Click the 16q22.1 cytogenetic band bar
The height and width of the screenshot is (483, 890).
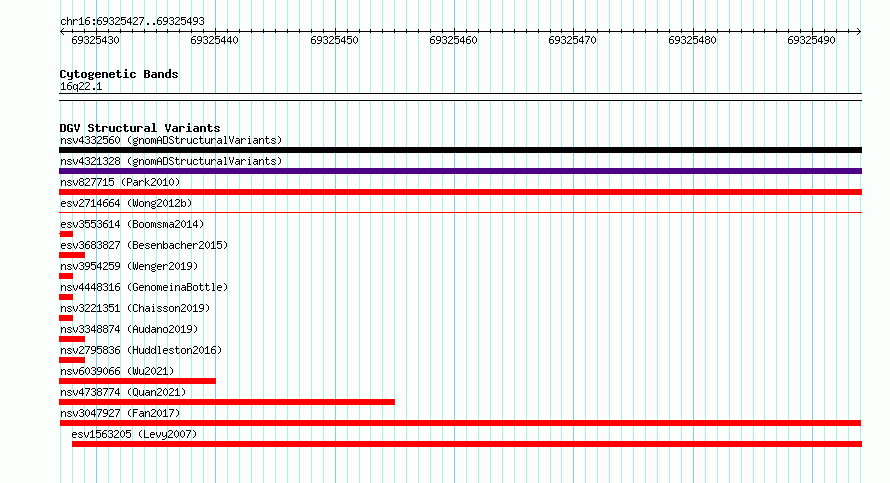tap(460, 97)
